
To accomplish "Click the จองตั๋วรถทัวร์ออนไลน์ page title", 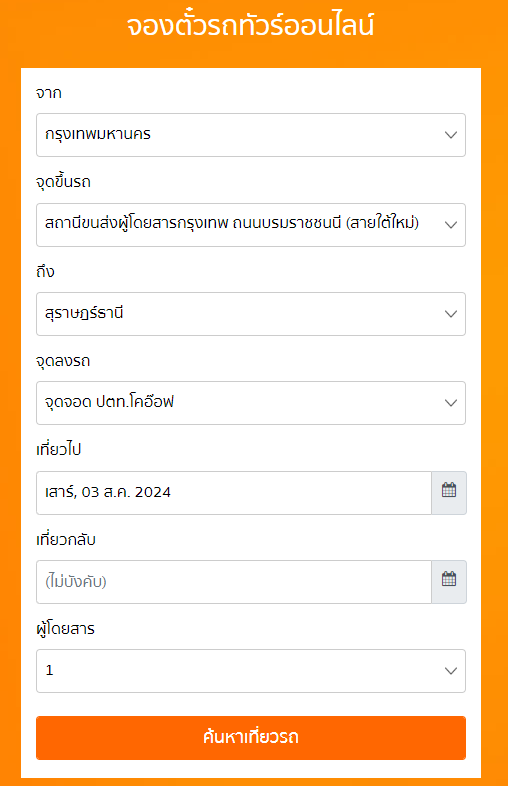I will click(x=250, y=26).
